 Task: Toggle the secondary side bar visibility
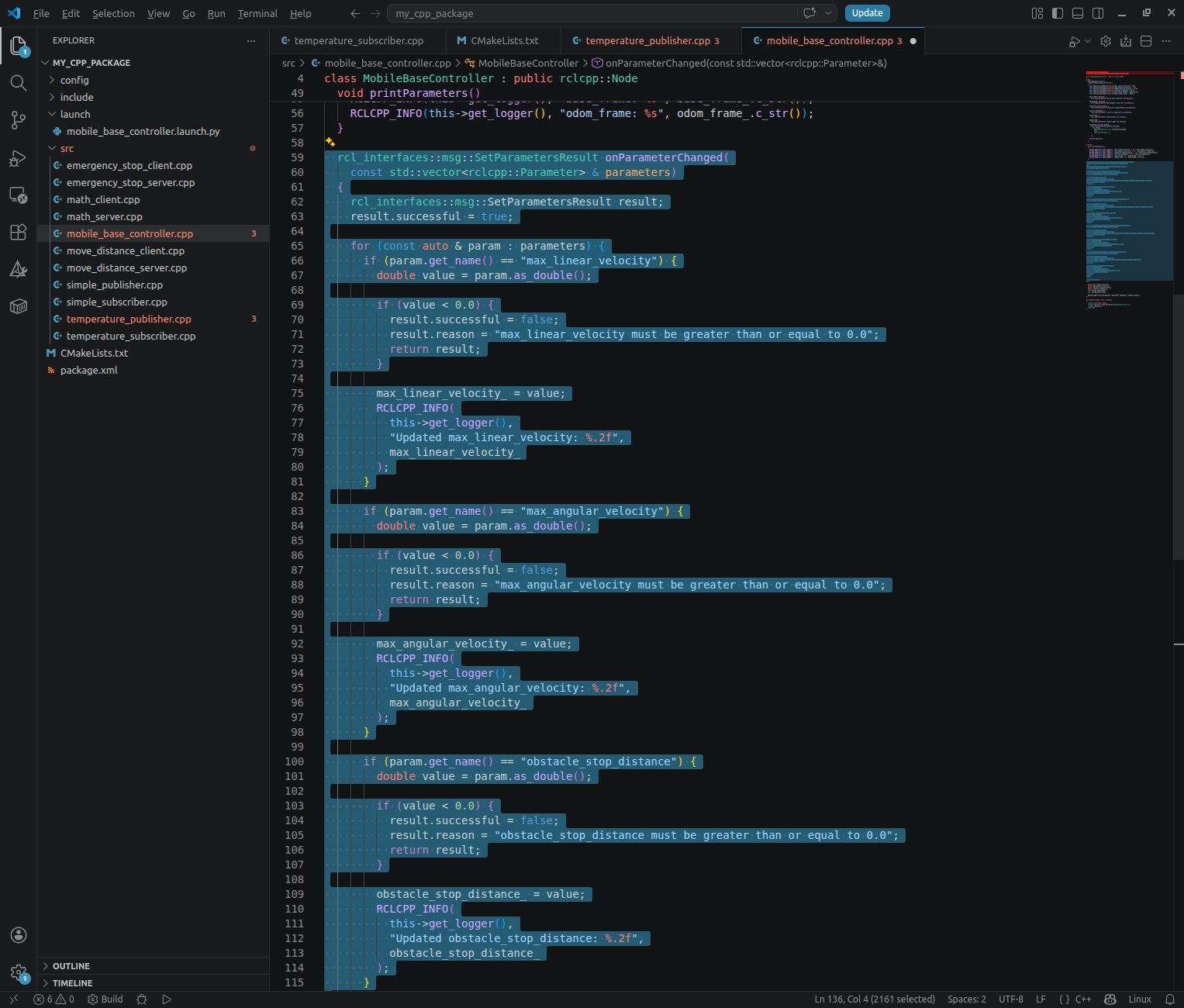click(1098, 13)
